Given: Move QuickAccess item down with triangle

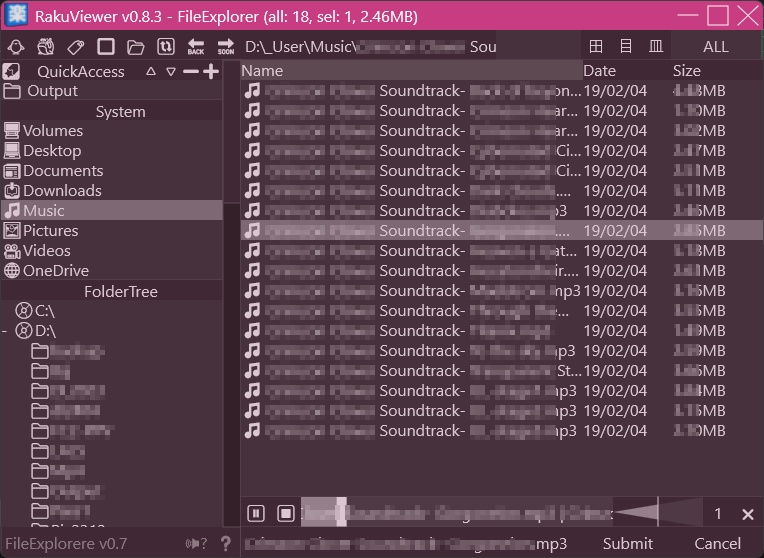Looking at the screenshot, I should point(171,72).
